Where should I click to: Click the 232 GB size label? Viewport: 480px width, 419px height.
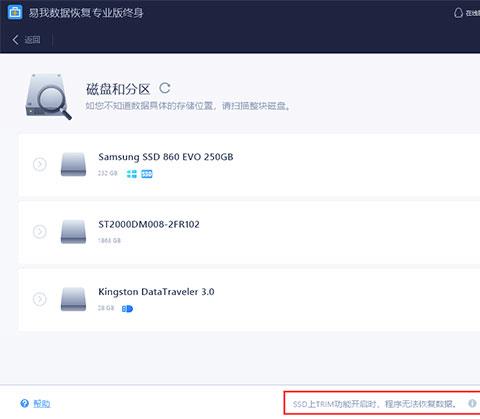pos(108,173)
